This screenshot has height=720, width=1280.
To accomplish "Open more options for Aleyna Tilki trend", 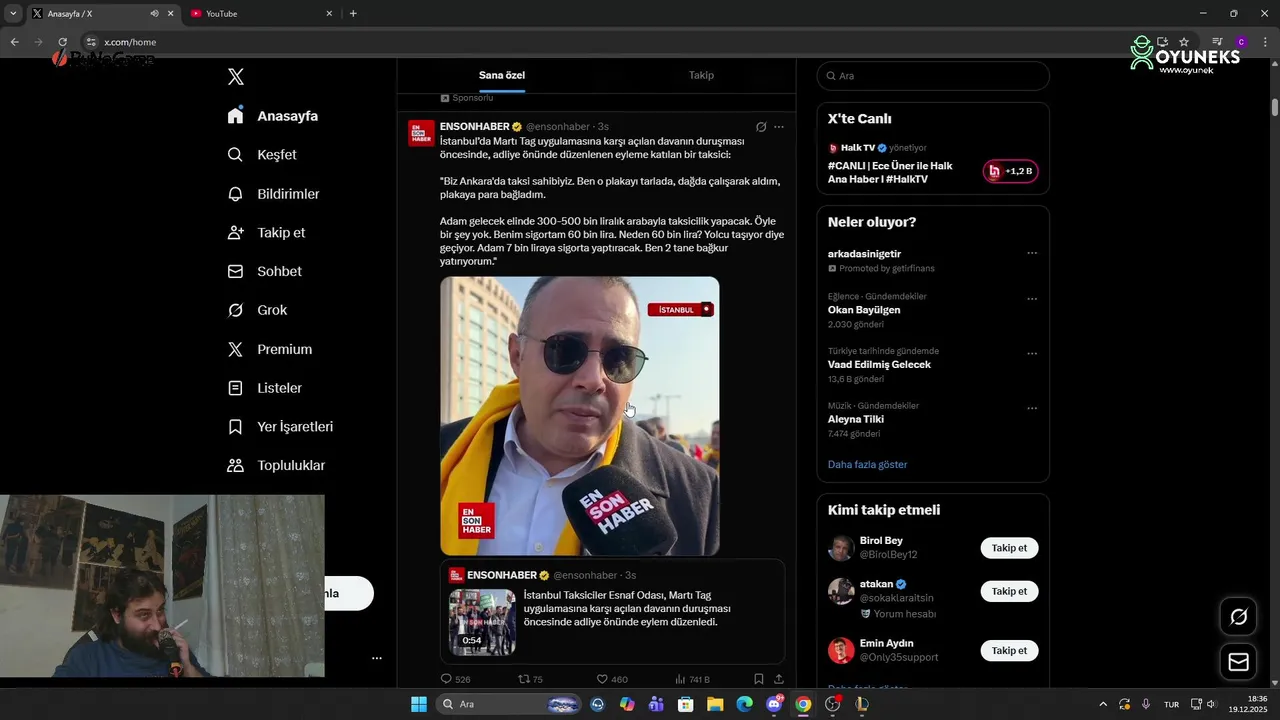I will [x=1032, y=409].
